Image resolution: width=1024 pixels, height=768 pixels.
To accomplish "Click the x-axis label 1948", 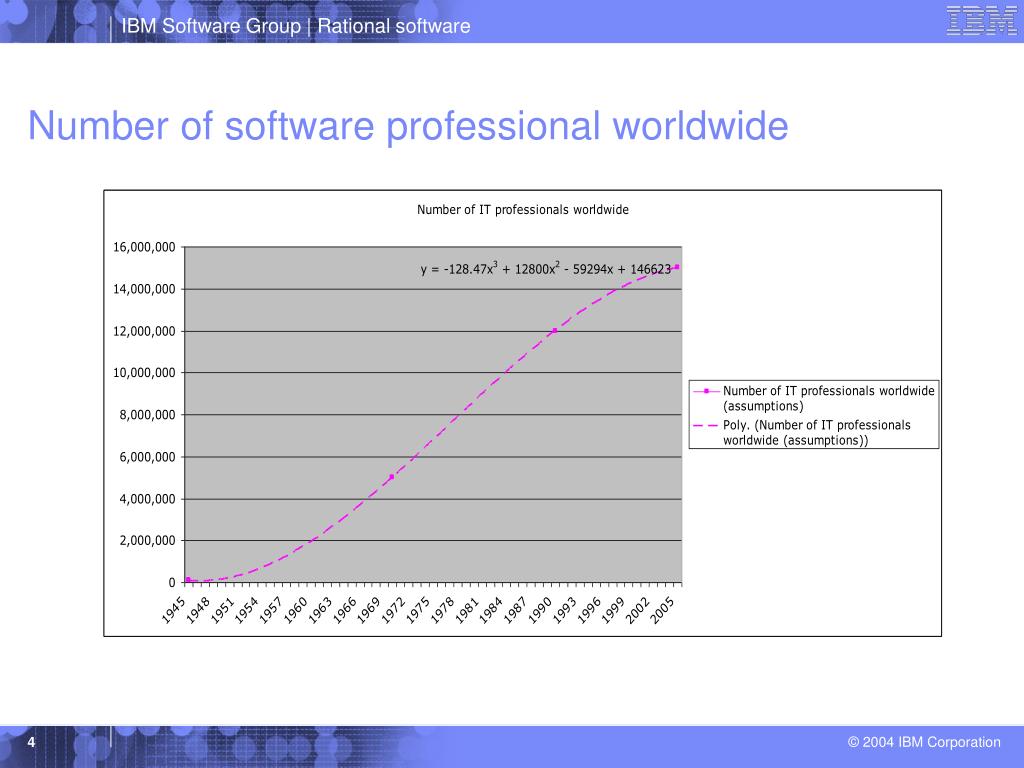I will 198,611.
